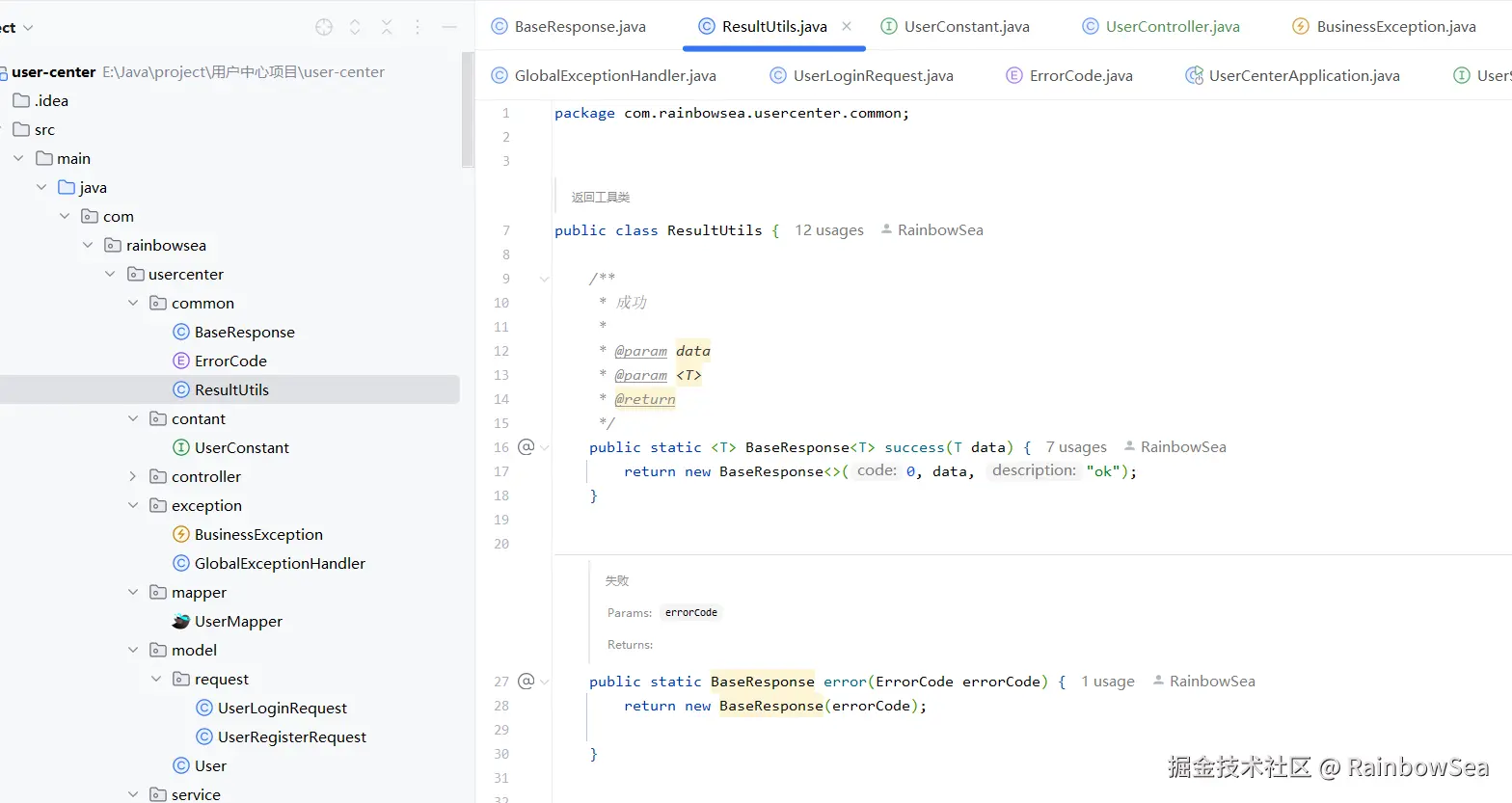Click the locate/select opened file target icon

coord(324,28)
